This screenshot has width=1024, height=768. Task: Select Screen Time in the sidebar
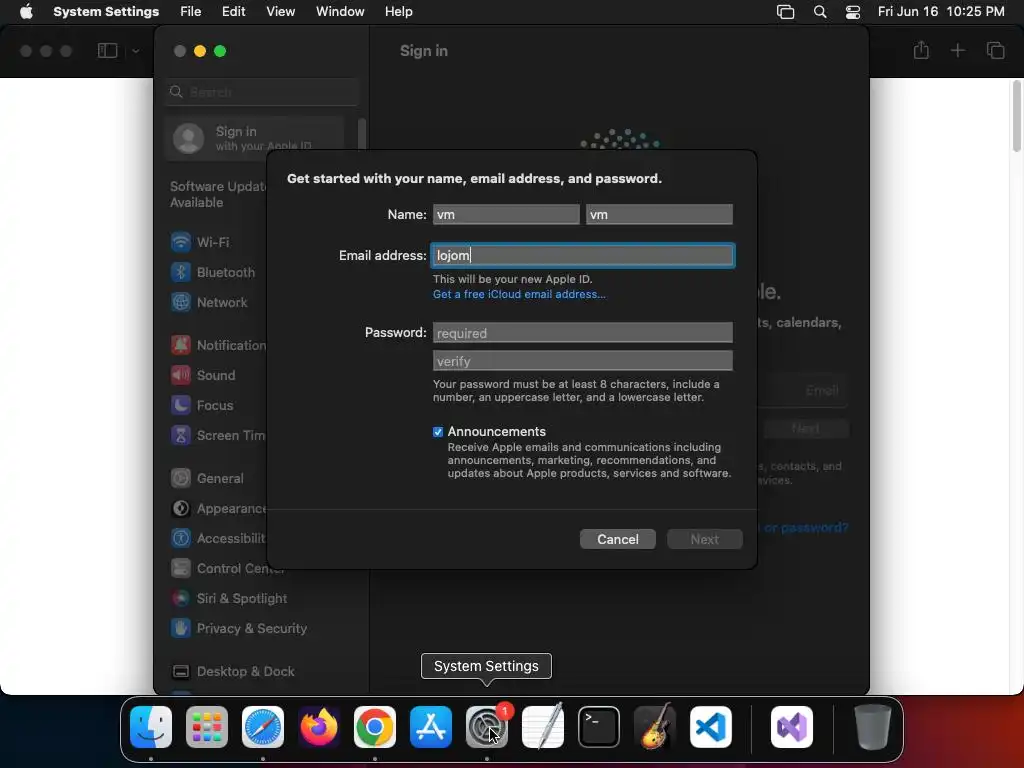point(218,436)
